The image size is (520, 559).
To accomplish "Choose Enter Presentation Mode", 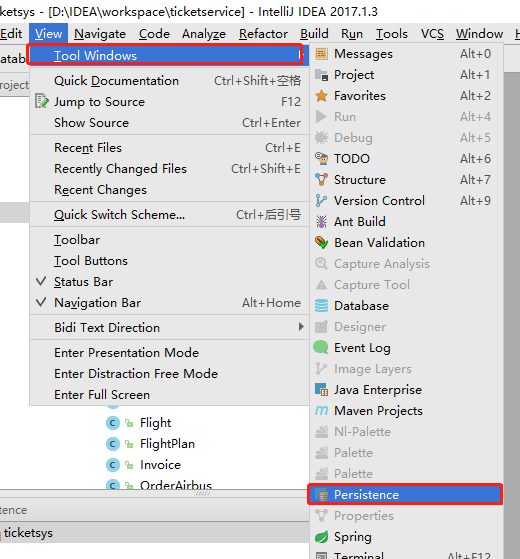I will [x=169, y=353].
